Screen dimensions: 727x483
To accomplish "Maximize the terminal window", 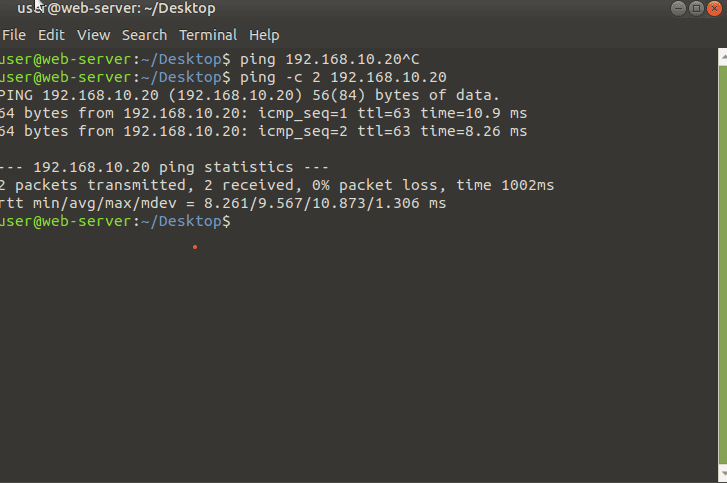I will pyautogui.click(x=696, y=8).
